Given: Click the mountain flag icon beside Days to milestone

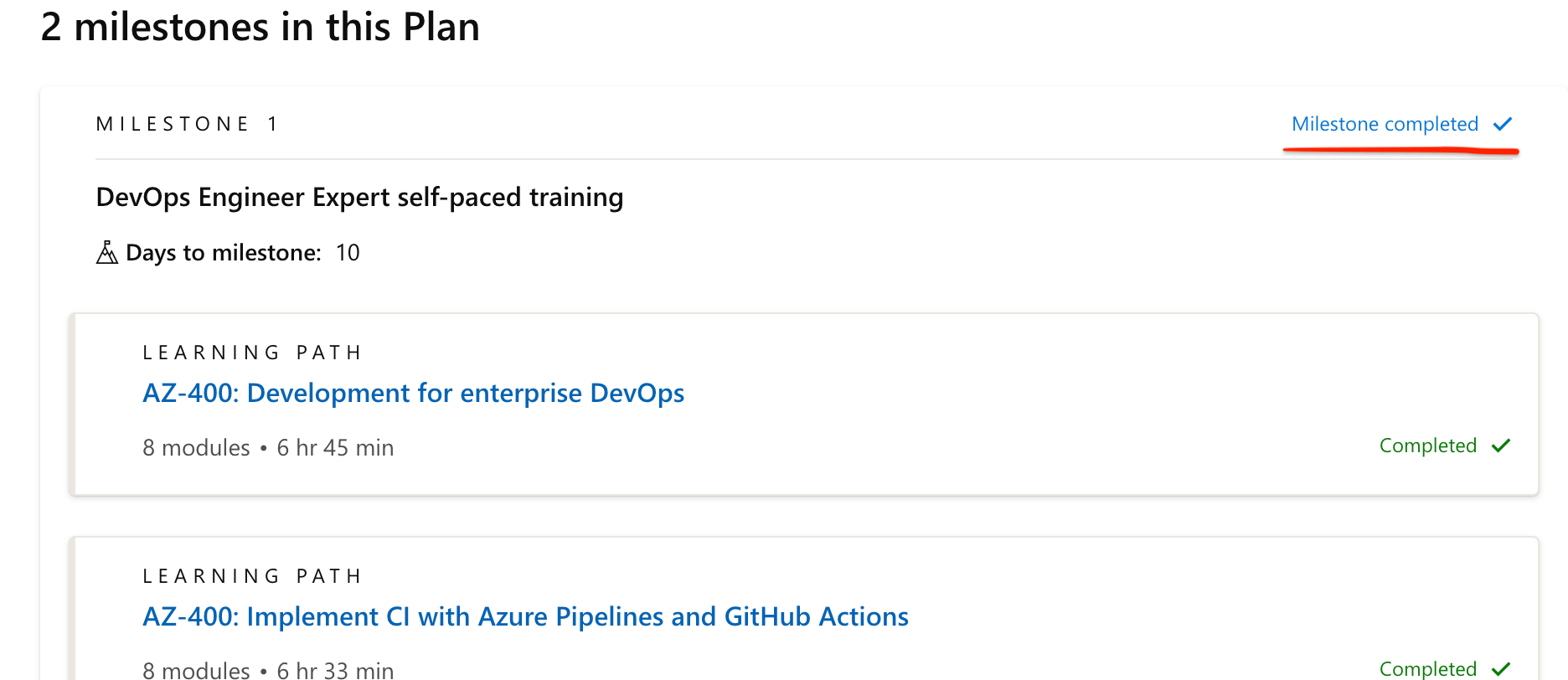Looking at the screenshot, I should click(x=107, y=252).
